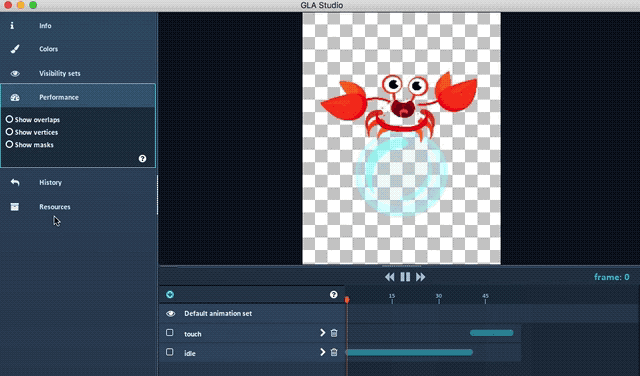This screenshot has width=640, height=376.
Task: Add new animation with plus icon
Action: [x=170, y=294]
